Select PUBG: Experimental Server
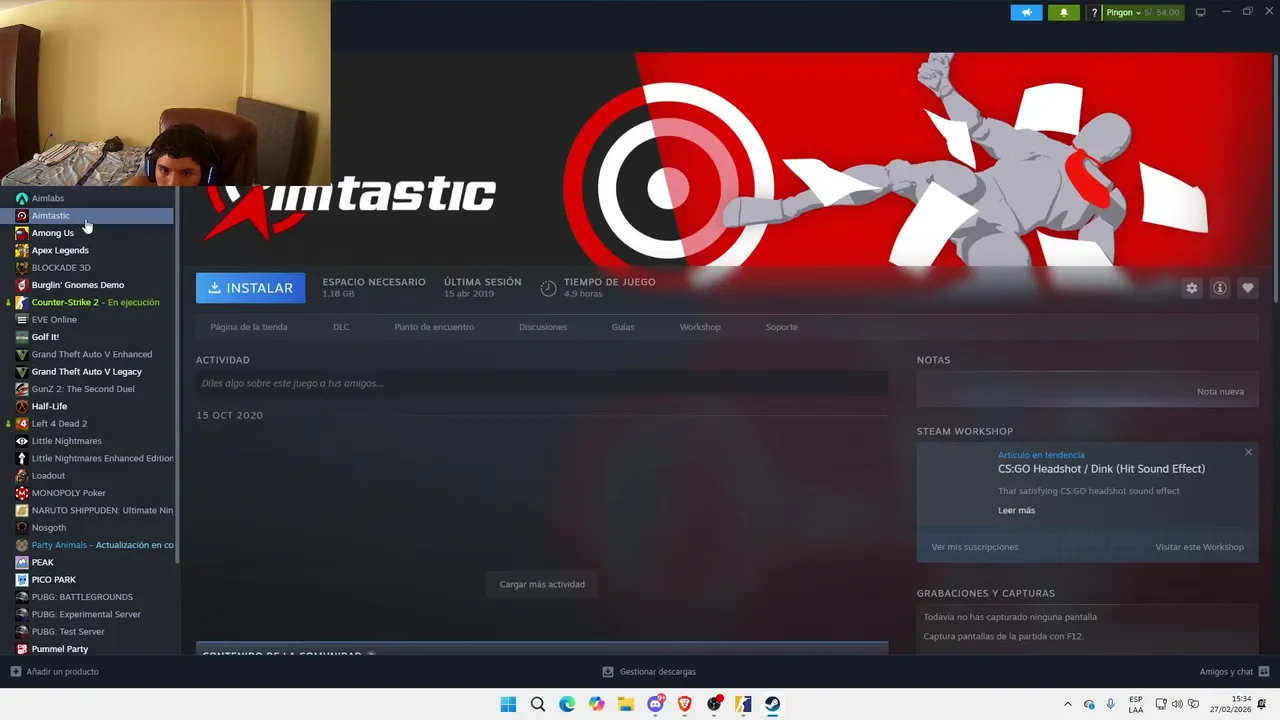1280x720 pixels. coord(88,614)
